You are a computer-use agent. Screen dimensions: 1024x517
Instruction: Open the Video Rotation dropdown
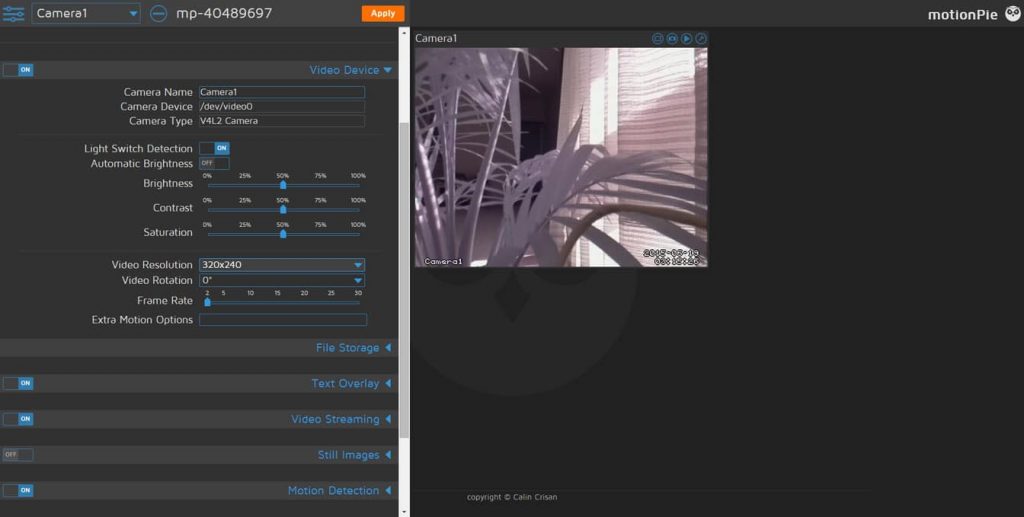pyautogui.click(x=282, y=280)
